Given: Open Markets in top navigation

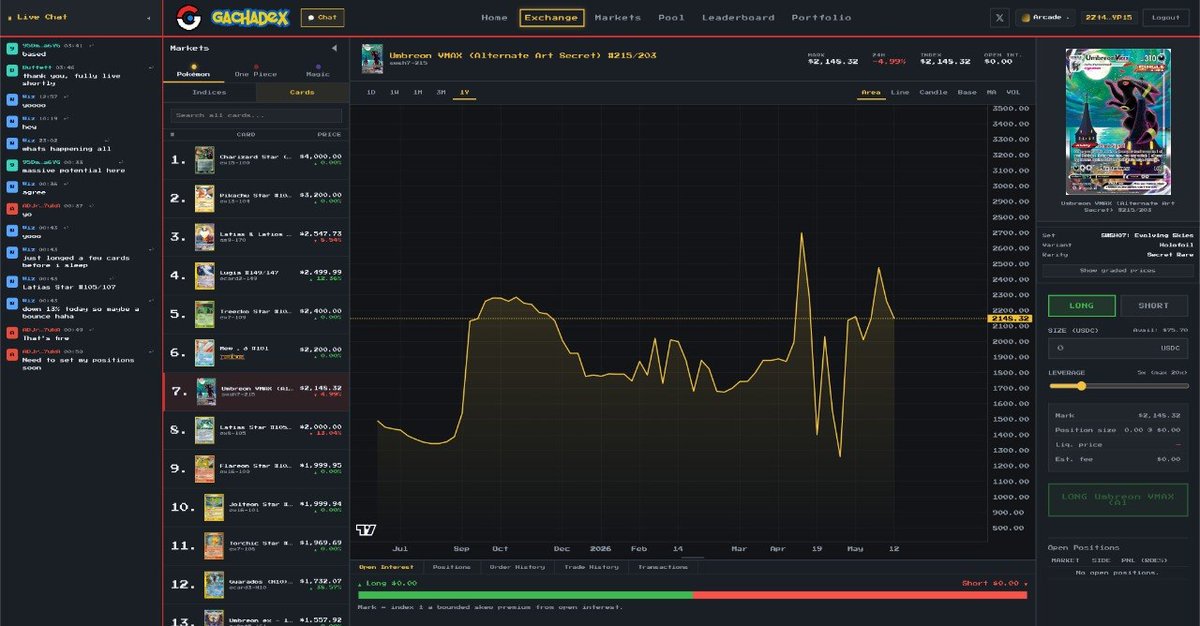Looking at the screenshot, I should click(618, 18).
